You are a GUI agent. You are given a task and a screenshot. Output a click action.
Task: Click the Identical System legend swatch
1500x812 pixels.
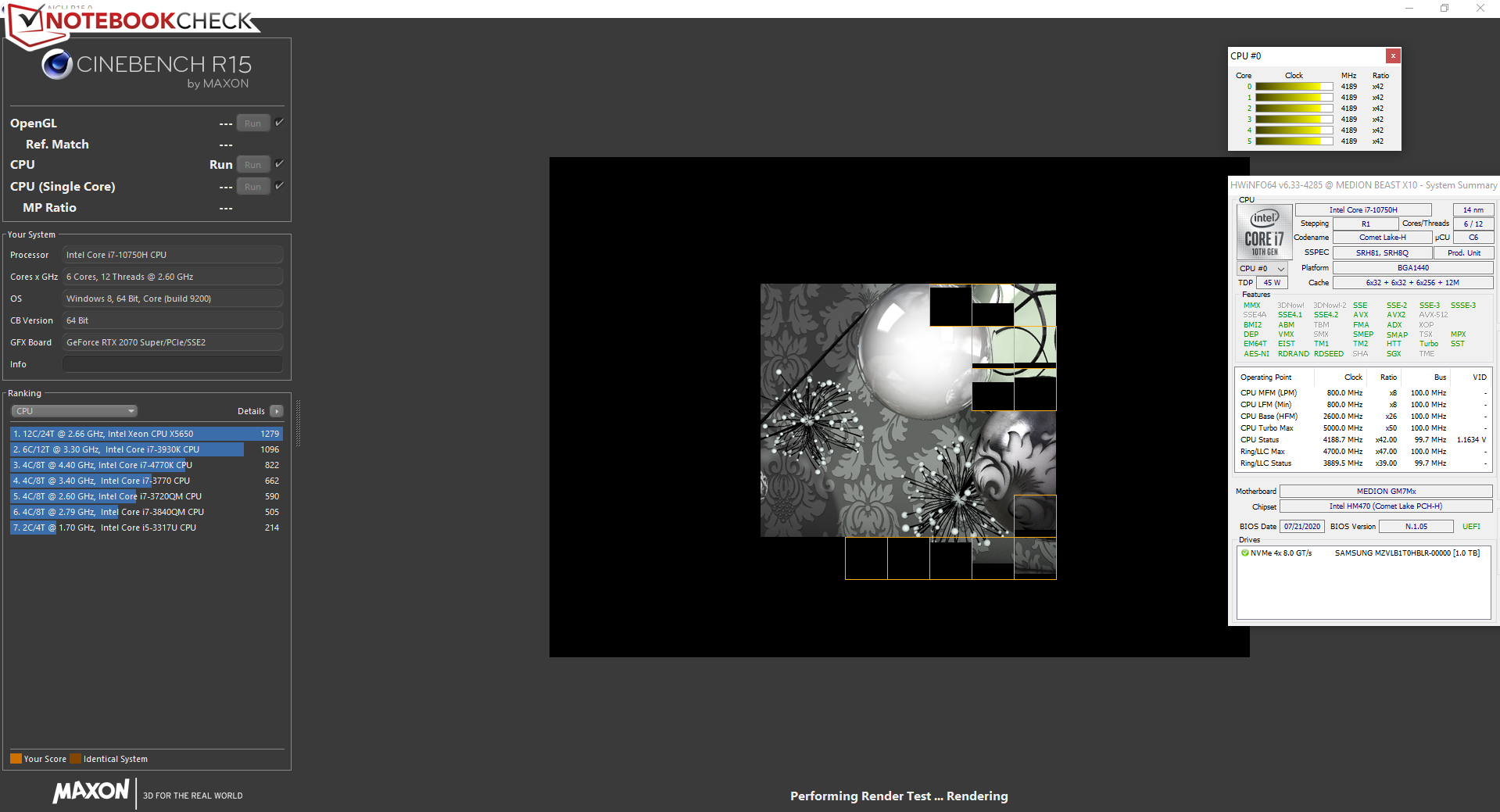[75, 759]
